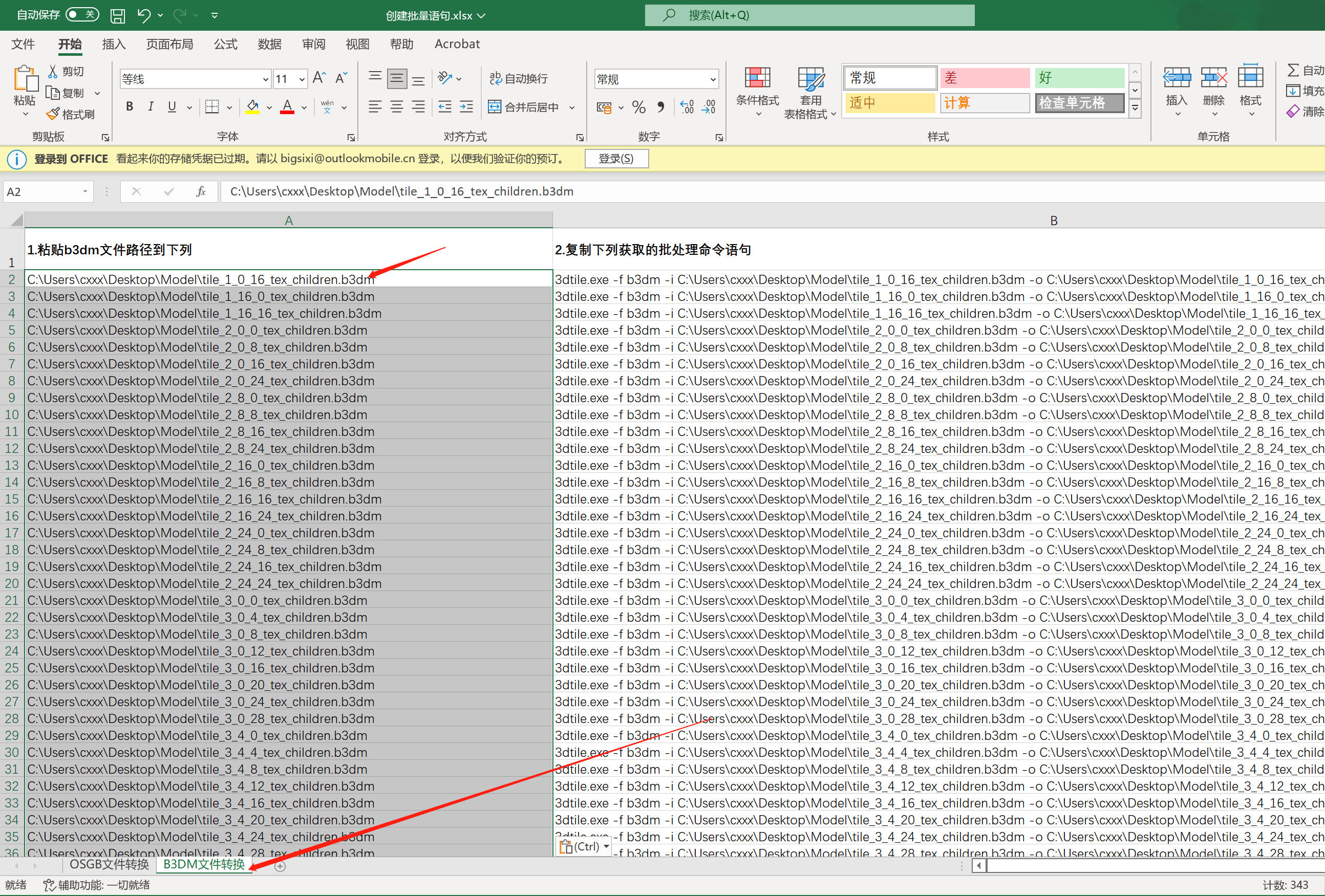The width and height of the screenshot is (1325, 896).
Task: Toggle underline formatting
Action: pos(172,106)
